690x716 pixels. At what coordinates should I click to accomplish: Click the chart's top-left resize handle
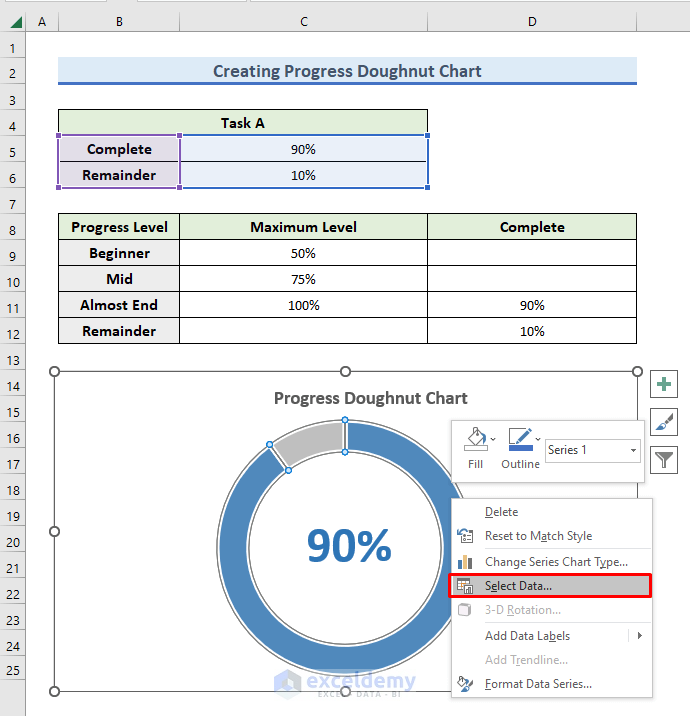tap(54, 372)
